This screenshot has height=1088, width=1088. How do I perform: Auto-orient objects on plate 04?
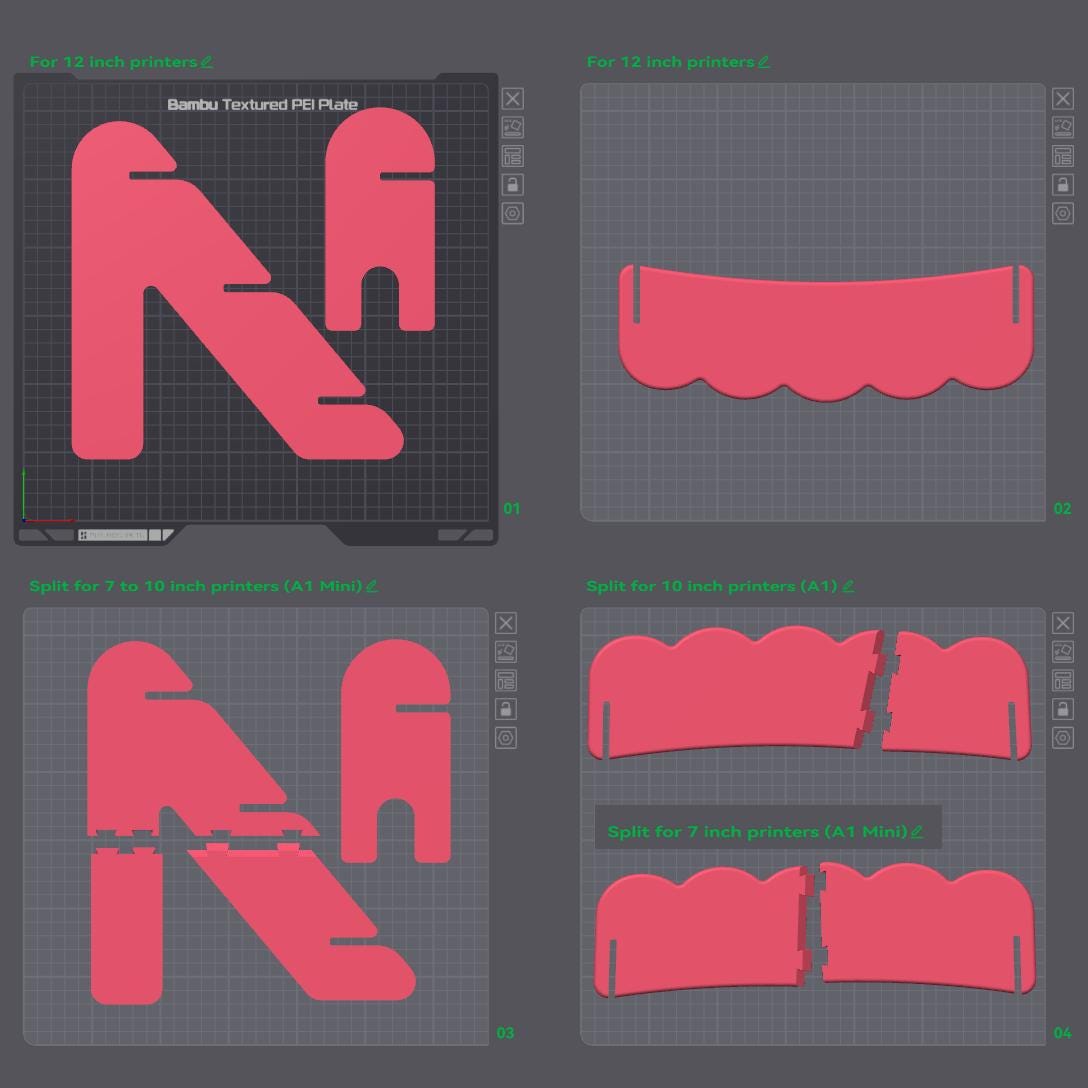point(1062,652)
